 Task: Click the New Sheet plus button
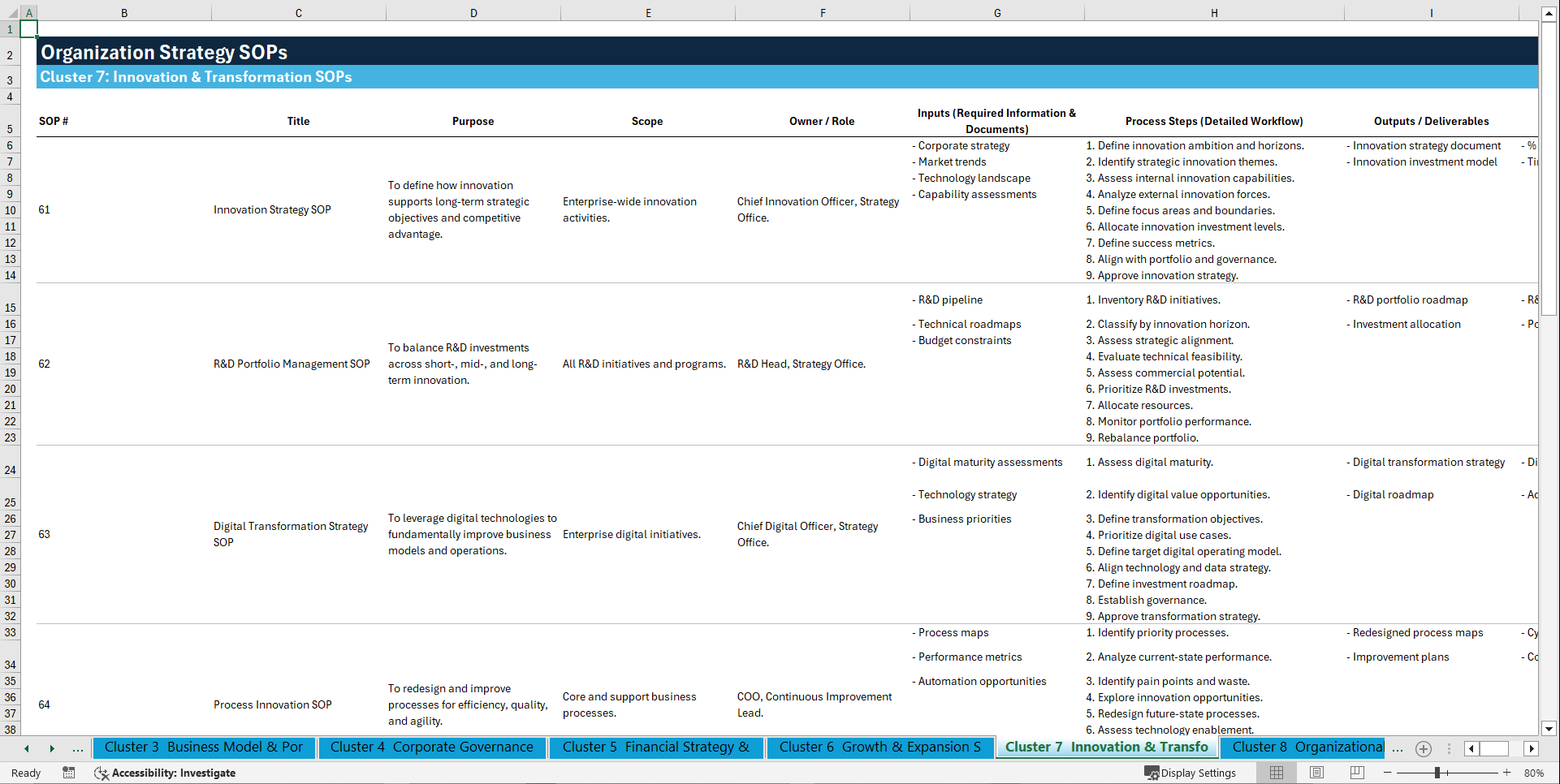1423,748
